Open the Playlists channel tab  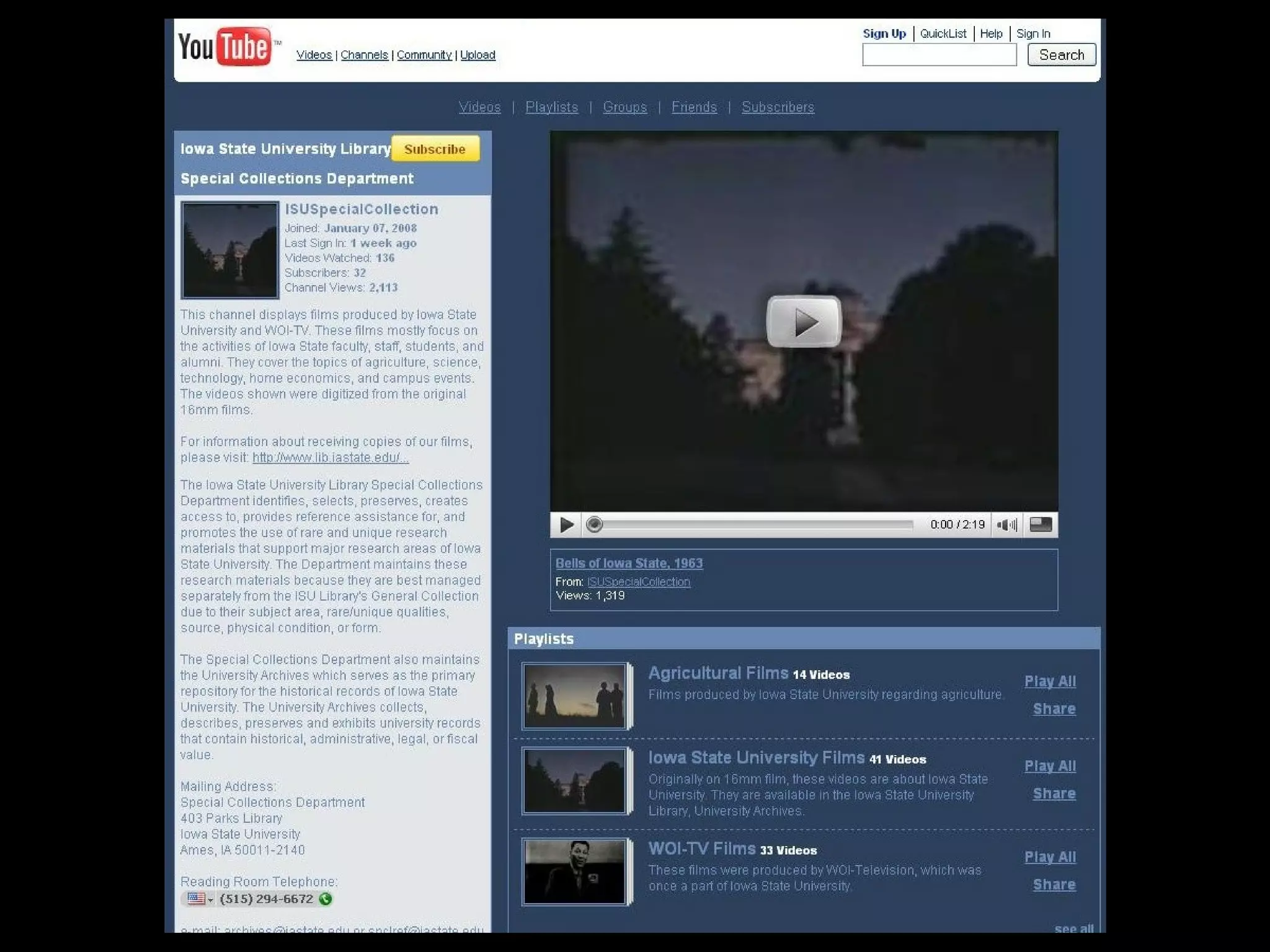551,107
